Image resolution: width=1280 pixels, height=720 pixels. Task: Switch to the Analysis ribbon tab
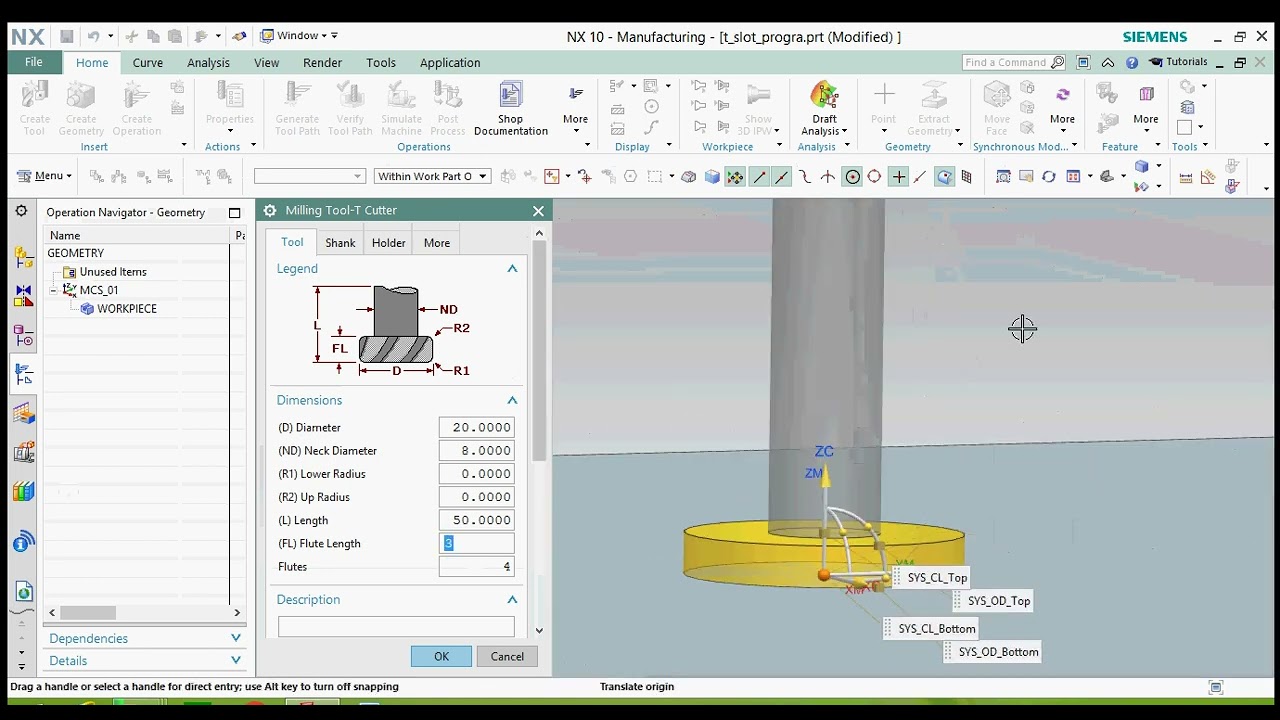[208, 62]
